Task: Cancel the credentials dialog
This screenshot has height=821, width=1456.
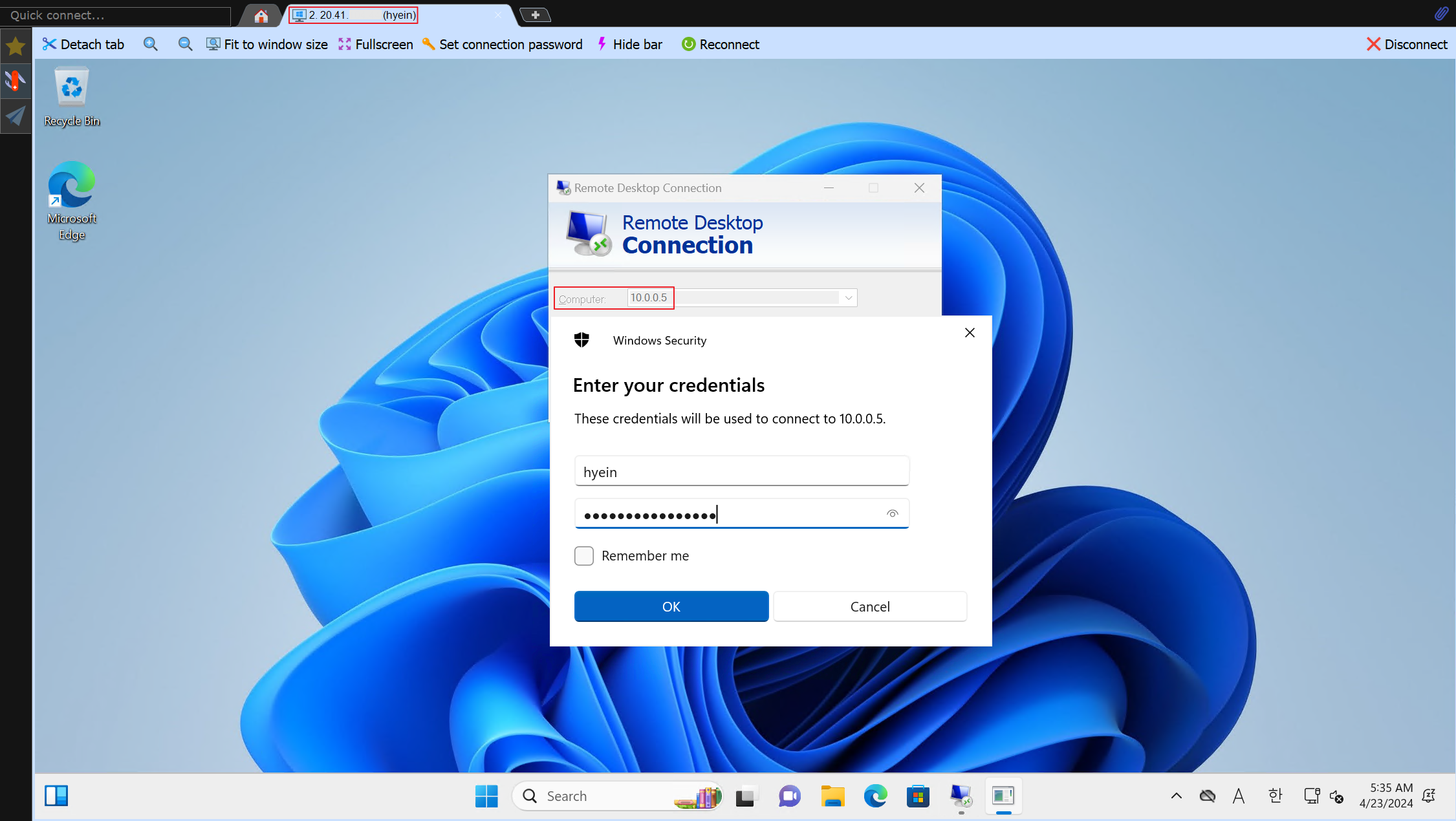Action: [x=869, y=606]
